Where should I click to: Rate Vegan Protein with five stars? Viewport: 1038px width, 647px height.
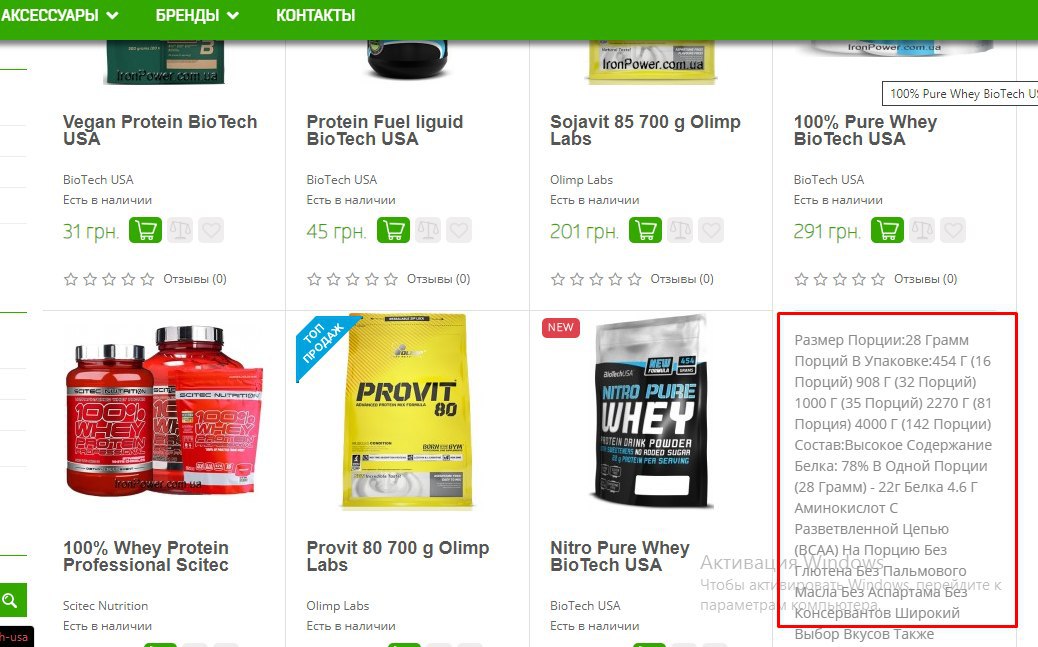pos(147,279)
